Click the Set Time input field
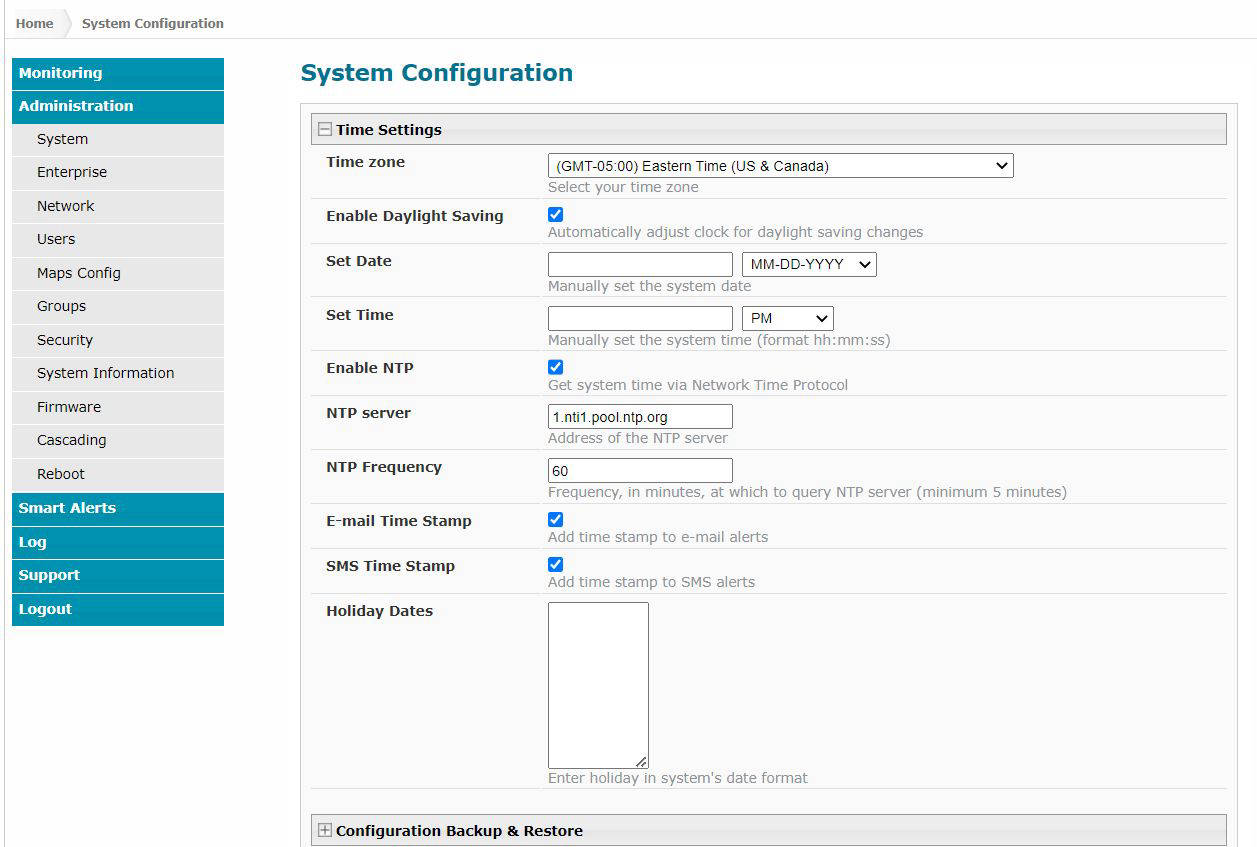1257x847 pixels. coord(640,318)
